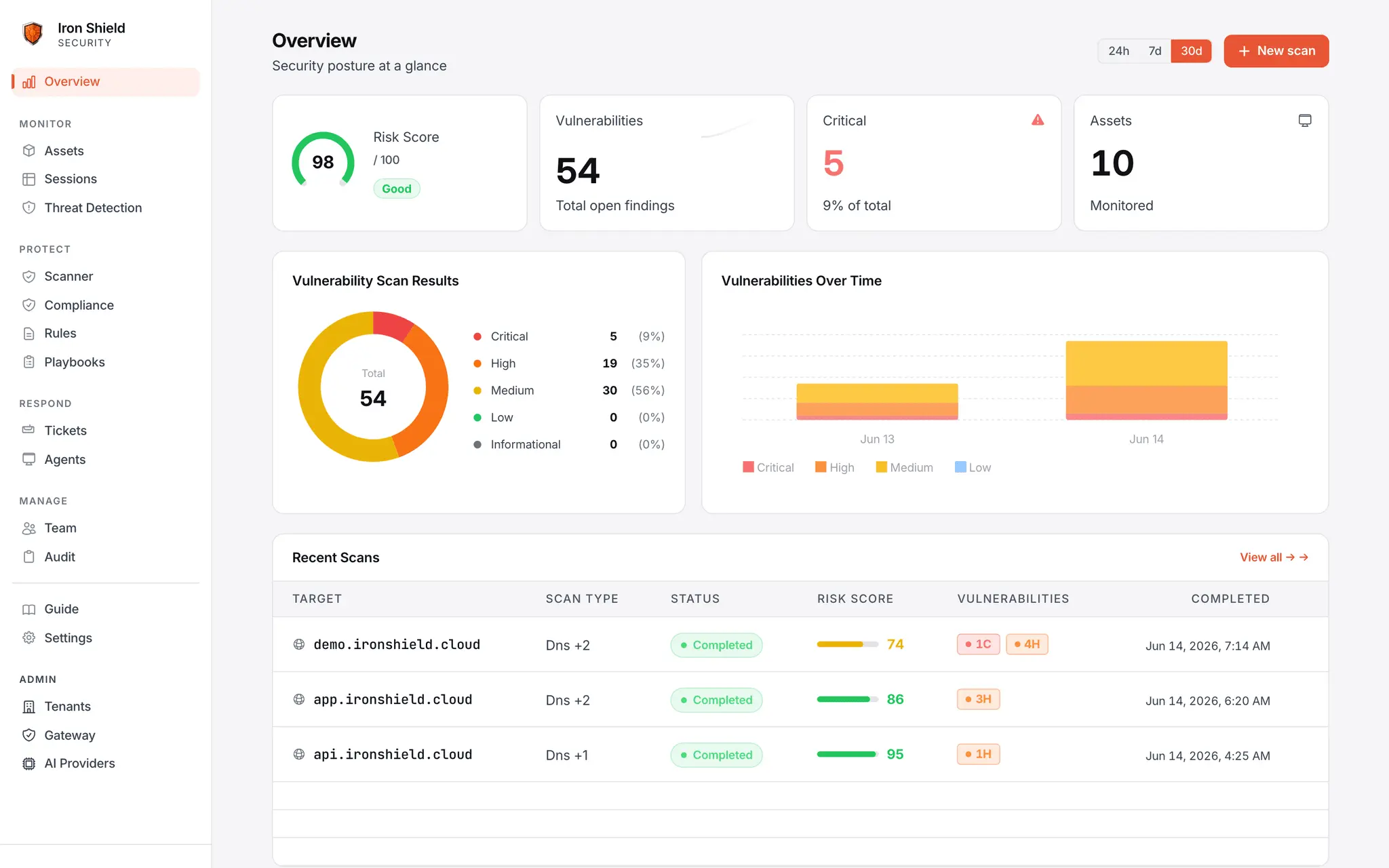
Task: Click the Tenants building icon
Action: click(x=28, y=707)
